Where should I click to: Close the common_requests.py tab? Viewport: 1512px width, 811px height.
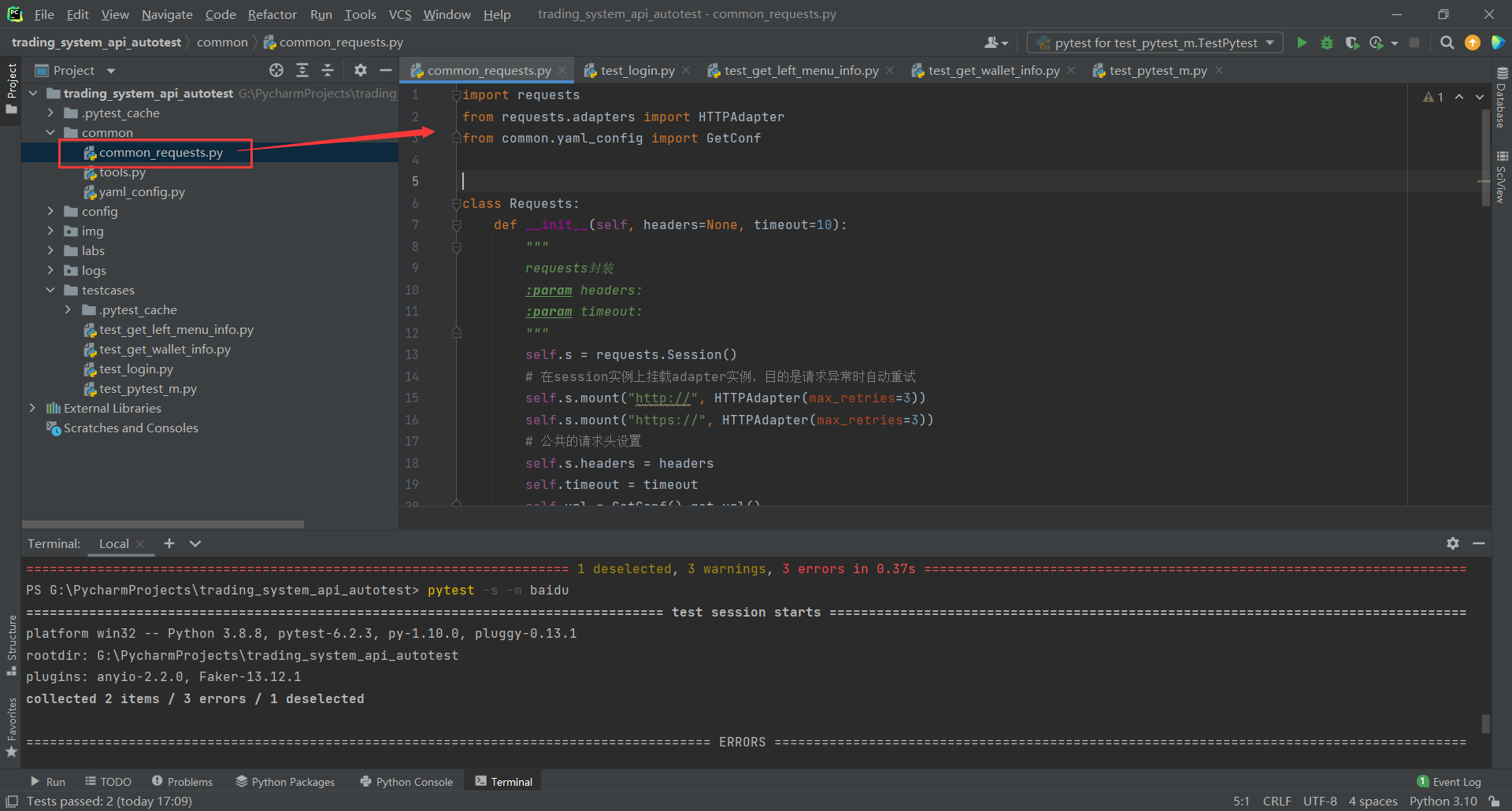(x=562, y=70)
